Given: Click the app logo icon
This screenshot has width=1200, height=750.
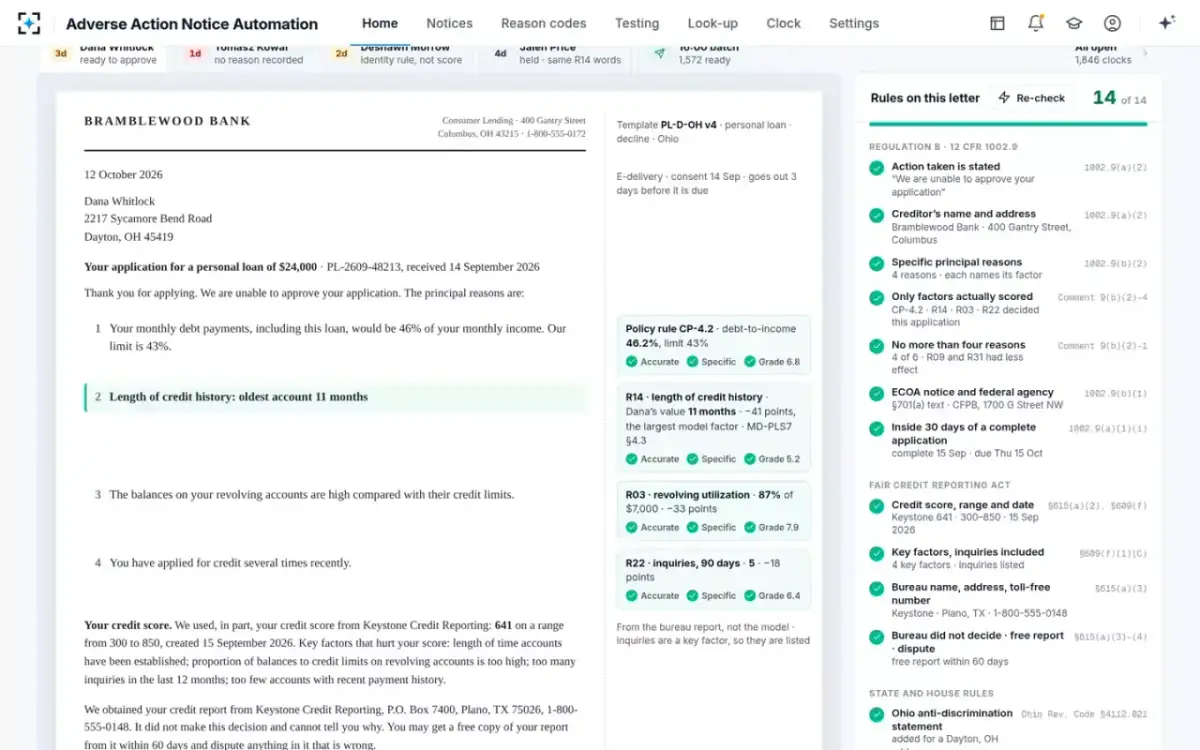Looking at the screenshot, I should (29, 23).
